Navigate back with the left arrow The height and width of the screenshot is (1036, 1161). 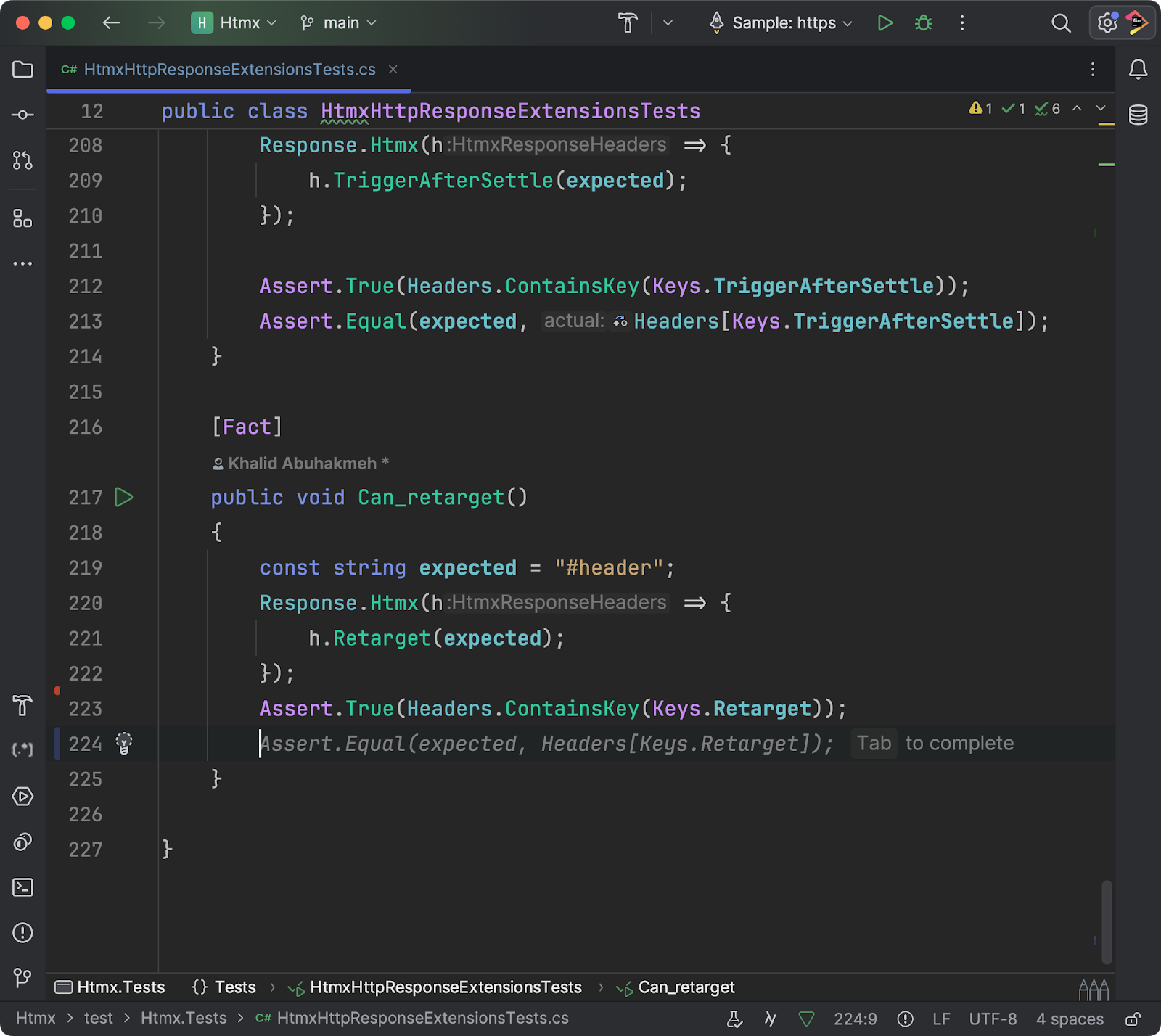111,23
